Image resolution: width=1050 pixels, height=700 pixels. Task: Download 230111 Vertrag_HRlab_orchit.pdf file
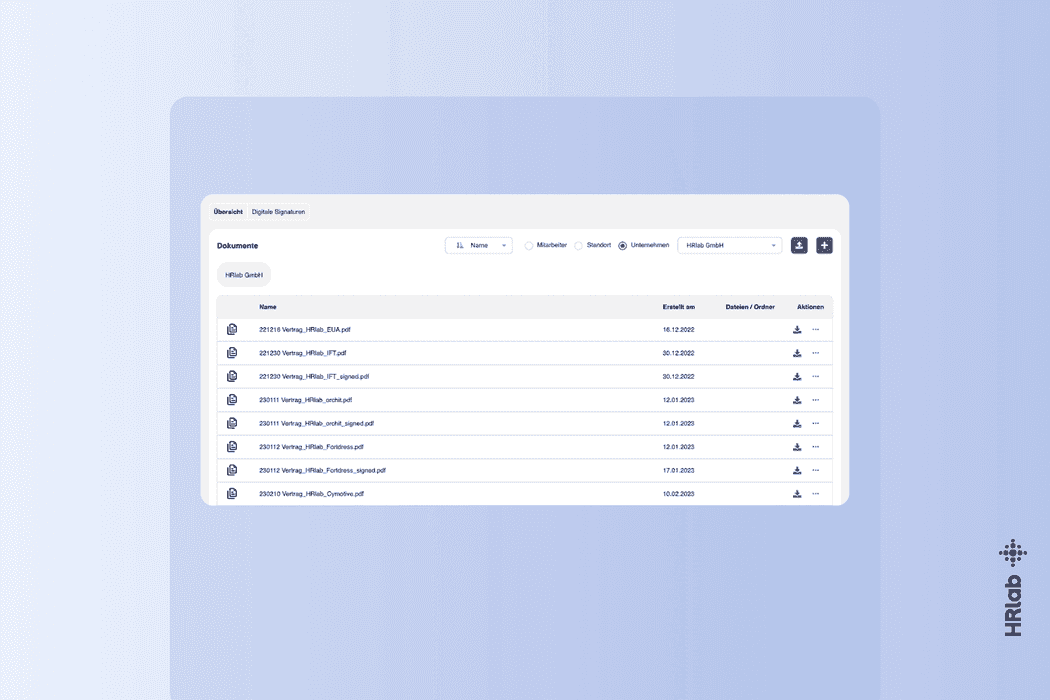pos(797,400)
